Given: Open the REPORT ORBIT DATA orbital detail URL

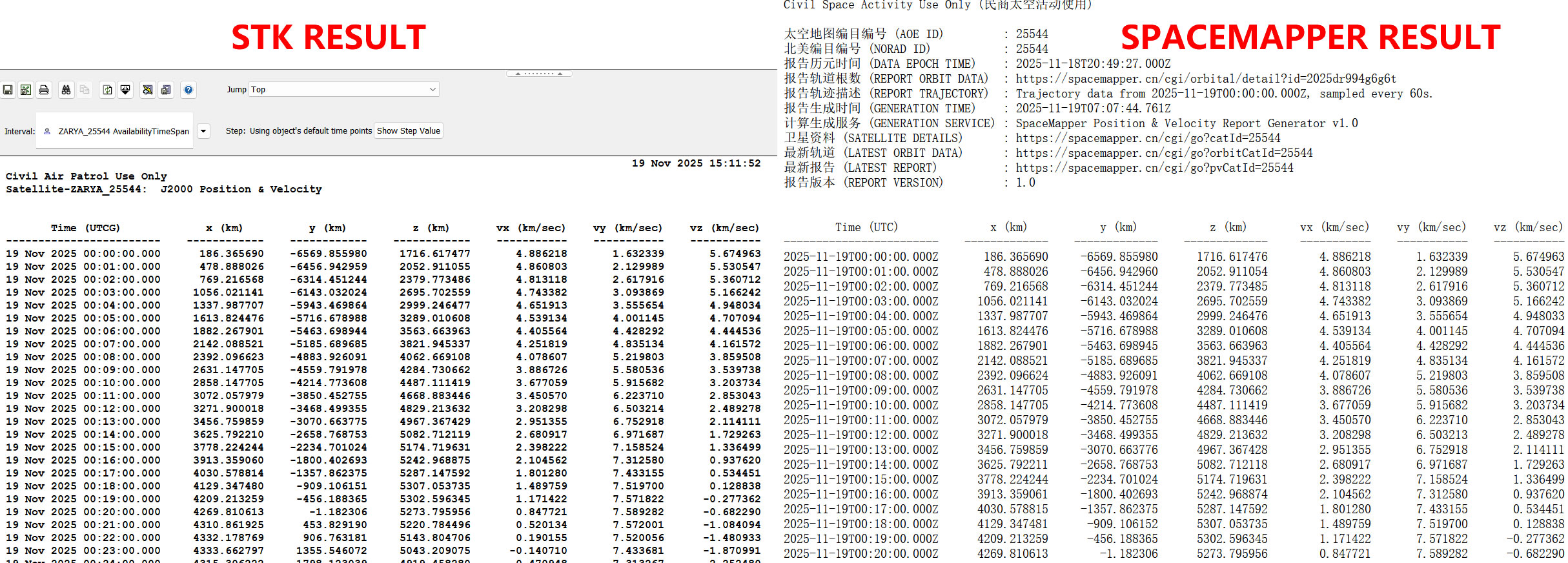Looking at the screenshot, I should 1205,79.
